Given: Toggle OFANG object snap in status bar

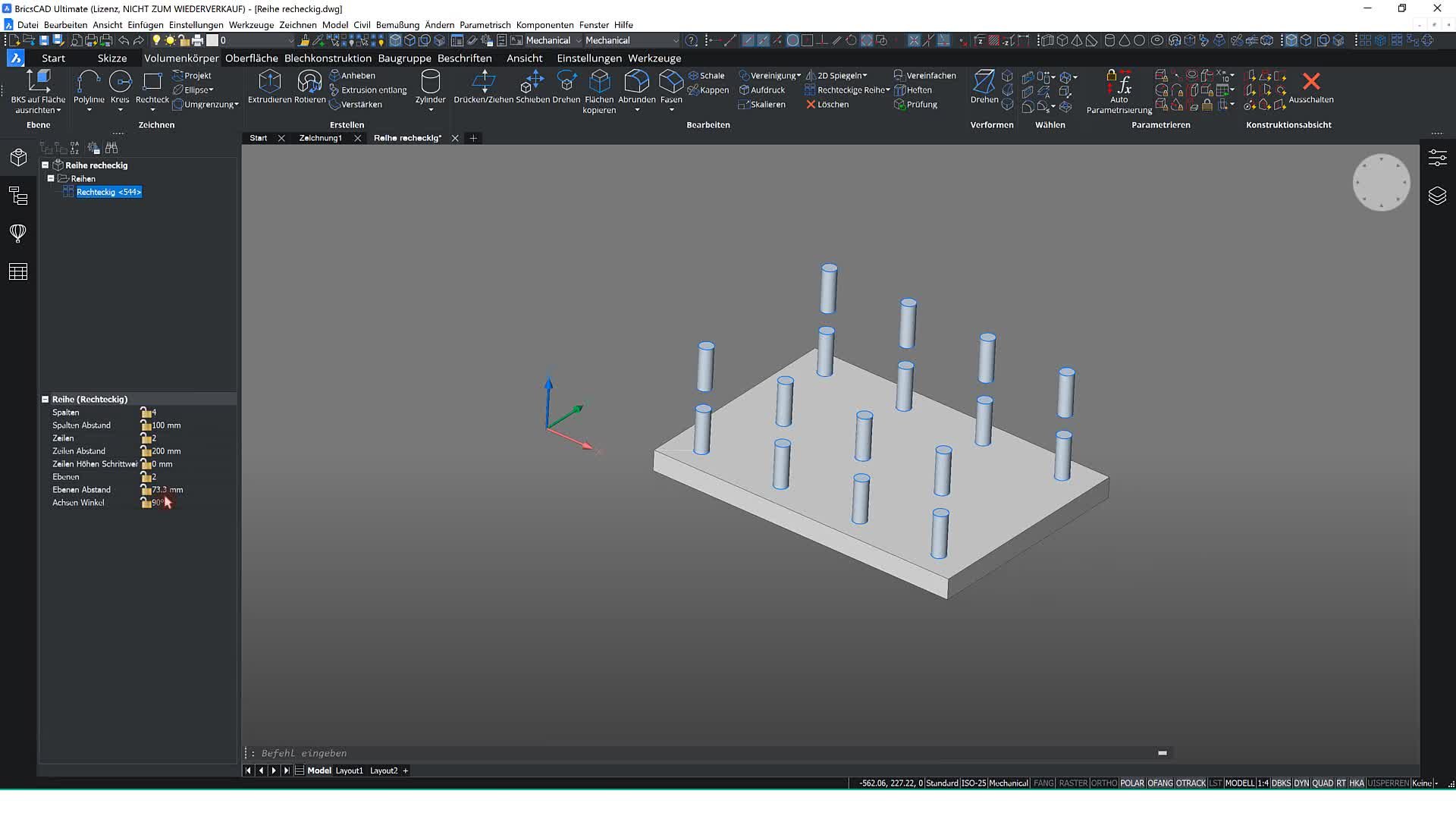Looking at the screenshot, I should (x=1160, y=783).
